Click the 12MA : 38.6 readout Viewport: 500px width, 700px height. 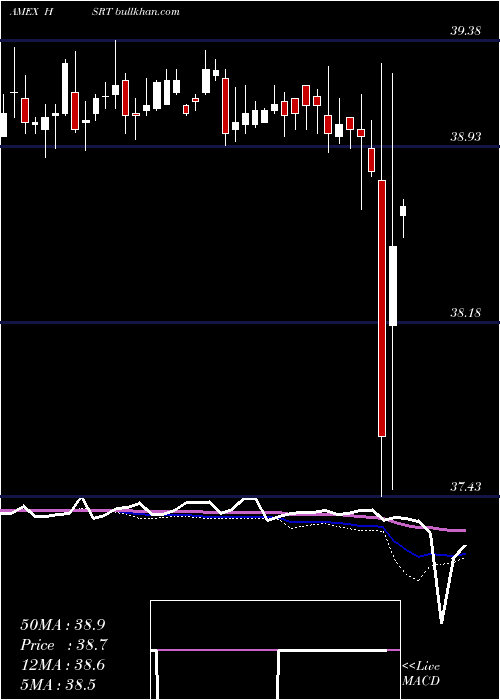point(62,665)
